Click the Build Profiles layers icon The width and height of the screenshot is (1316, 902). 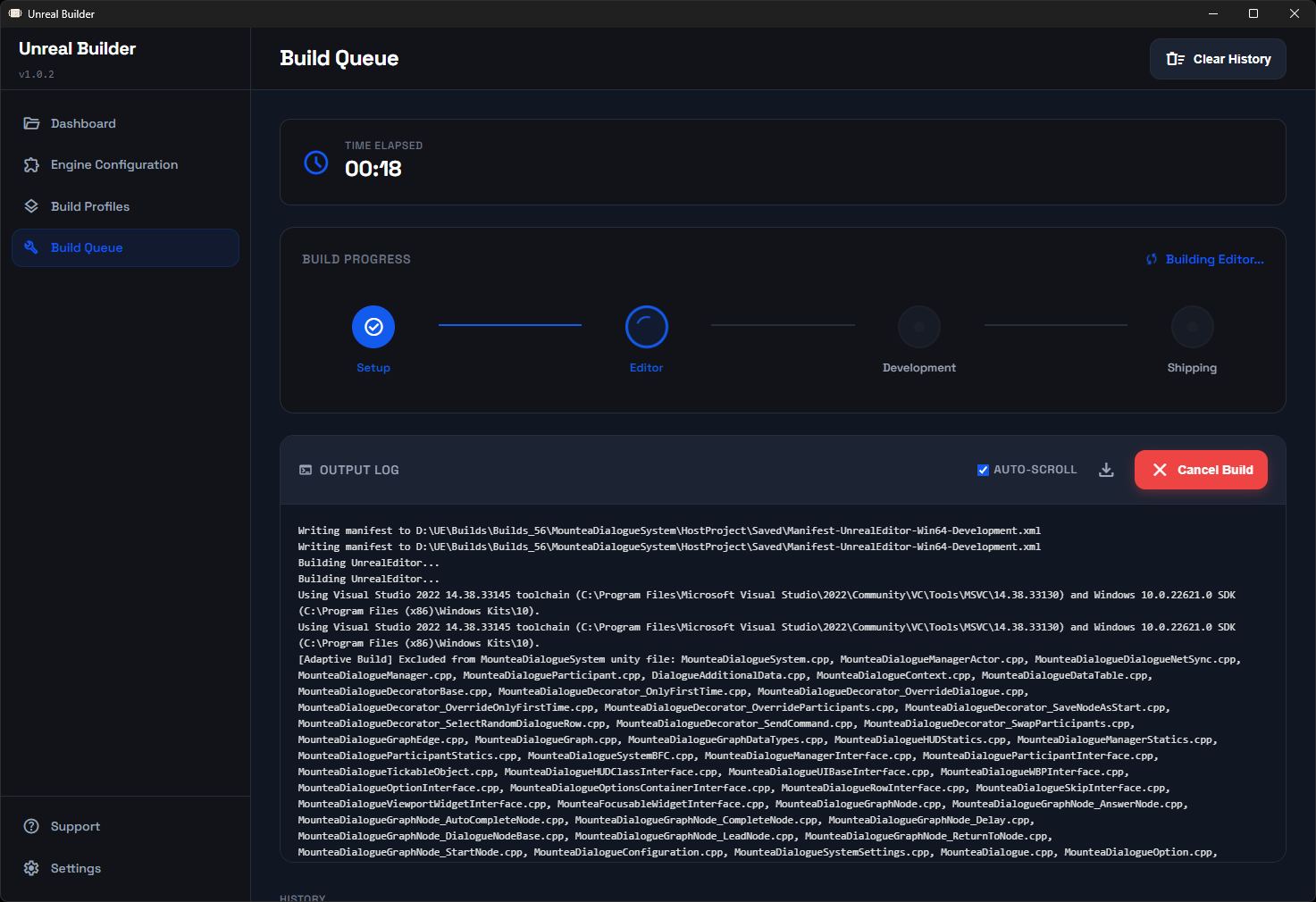coord(31,206)
